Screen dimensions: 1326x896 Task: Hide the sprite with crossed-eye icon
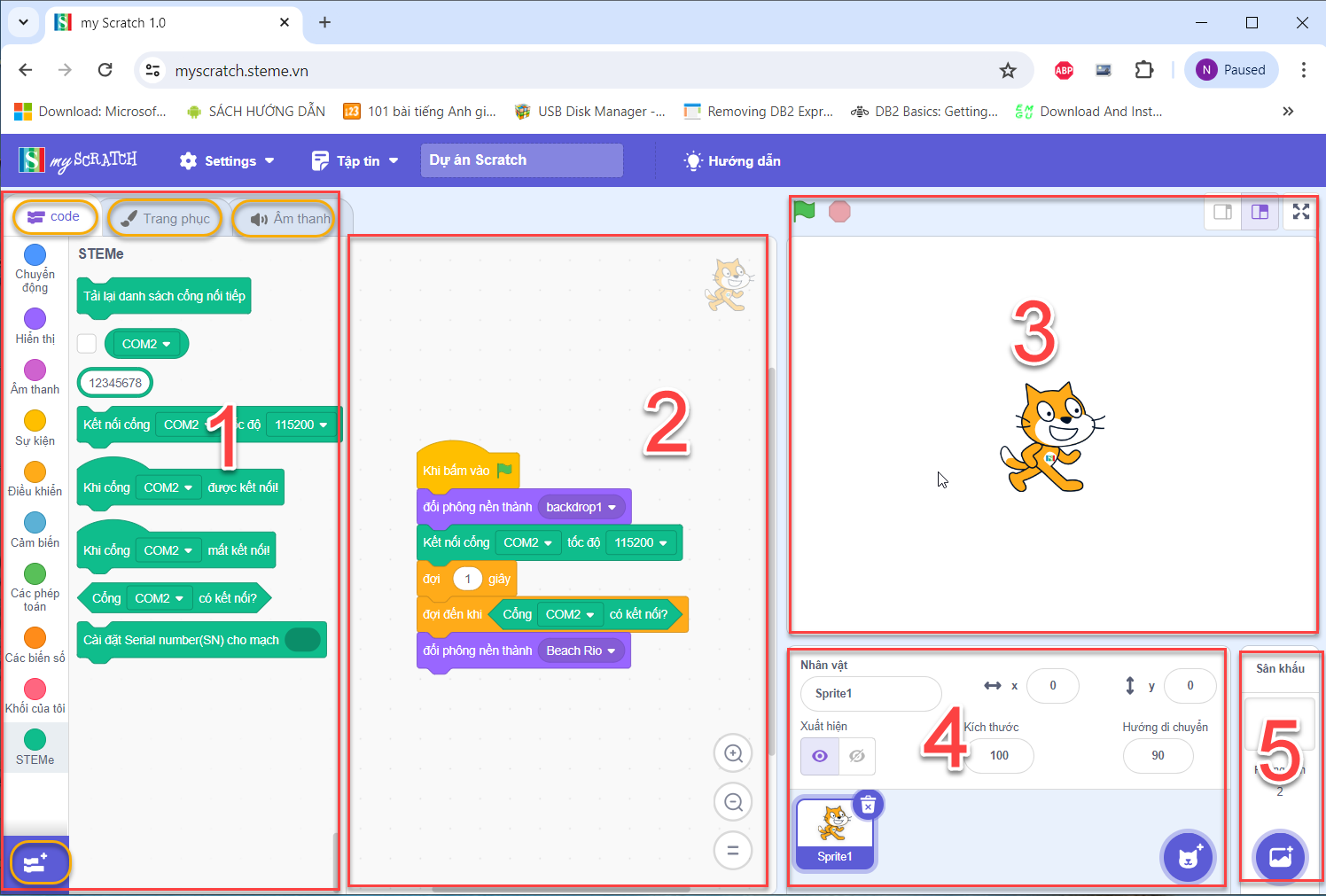pyautogui.click(x=856, y=756)
